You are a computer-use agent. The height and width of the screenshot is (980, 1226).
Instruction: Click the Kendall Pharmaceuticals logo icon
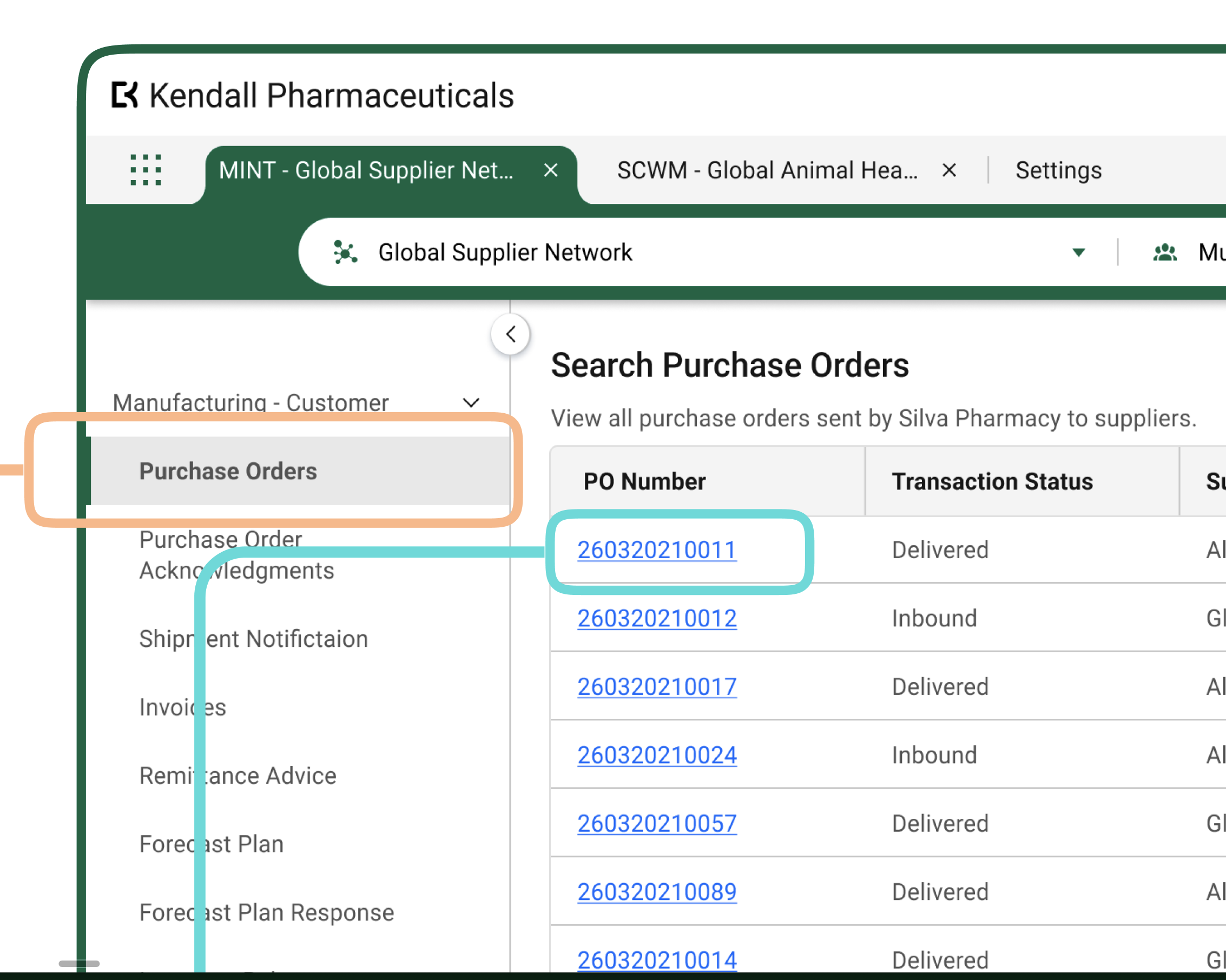[x=124, y=94]
